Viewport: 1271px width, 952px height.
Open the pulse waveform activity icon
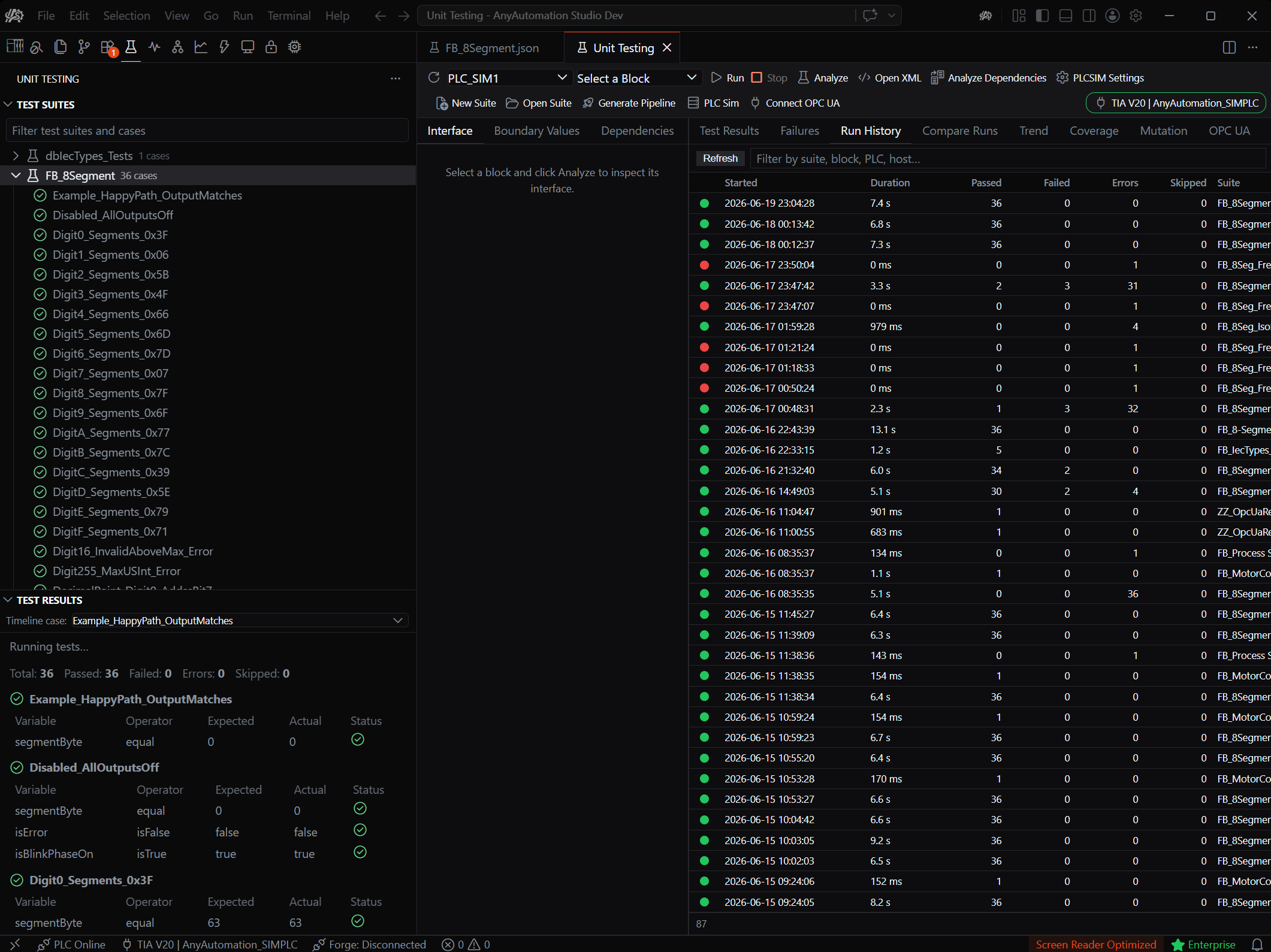[x=155, y=47]
